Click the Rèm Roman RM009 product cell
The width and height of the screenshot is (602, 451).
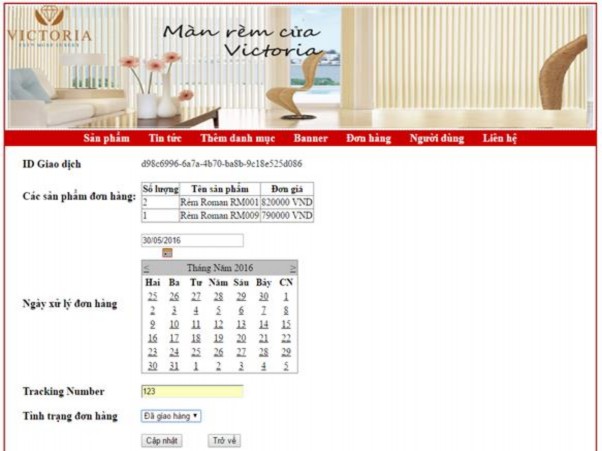pyautogui.click(x=220, y=215)
